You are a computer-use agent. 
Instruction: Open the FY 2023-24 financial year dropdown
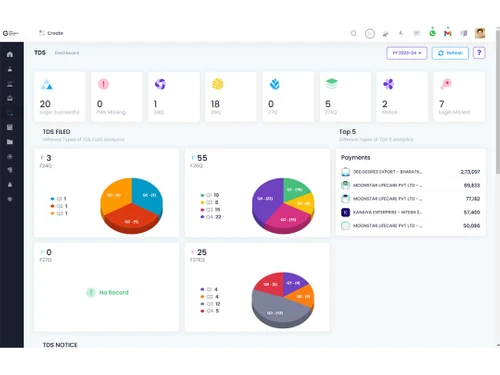(x=407, y=53)
